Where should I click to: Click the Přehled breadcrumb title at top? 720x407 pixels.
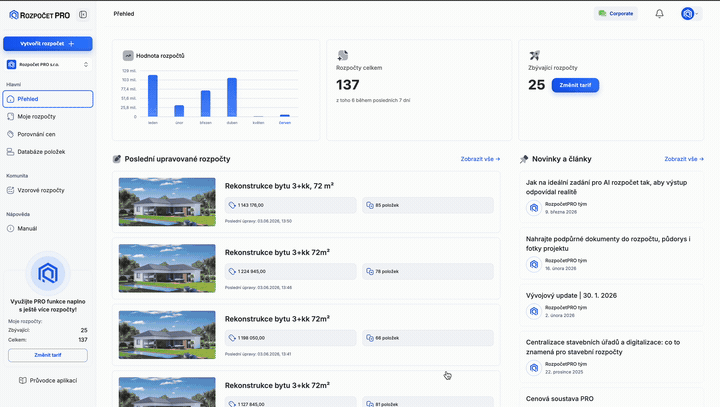124,14
